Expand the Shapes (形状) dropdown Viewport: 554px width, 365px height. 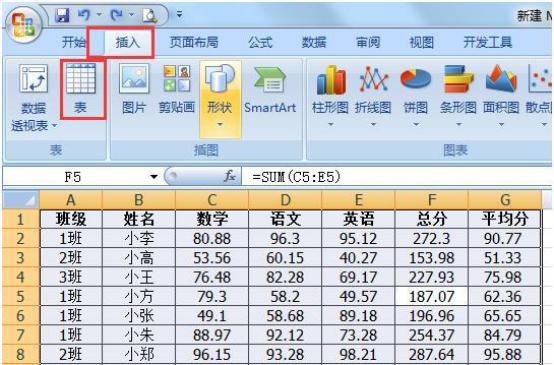tap(220, 125)
